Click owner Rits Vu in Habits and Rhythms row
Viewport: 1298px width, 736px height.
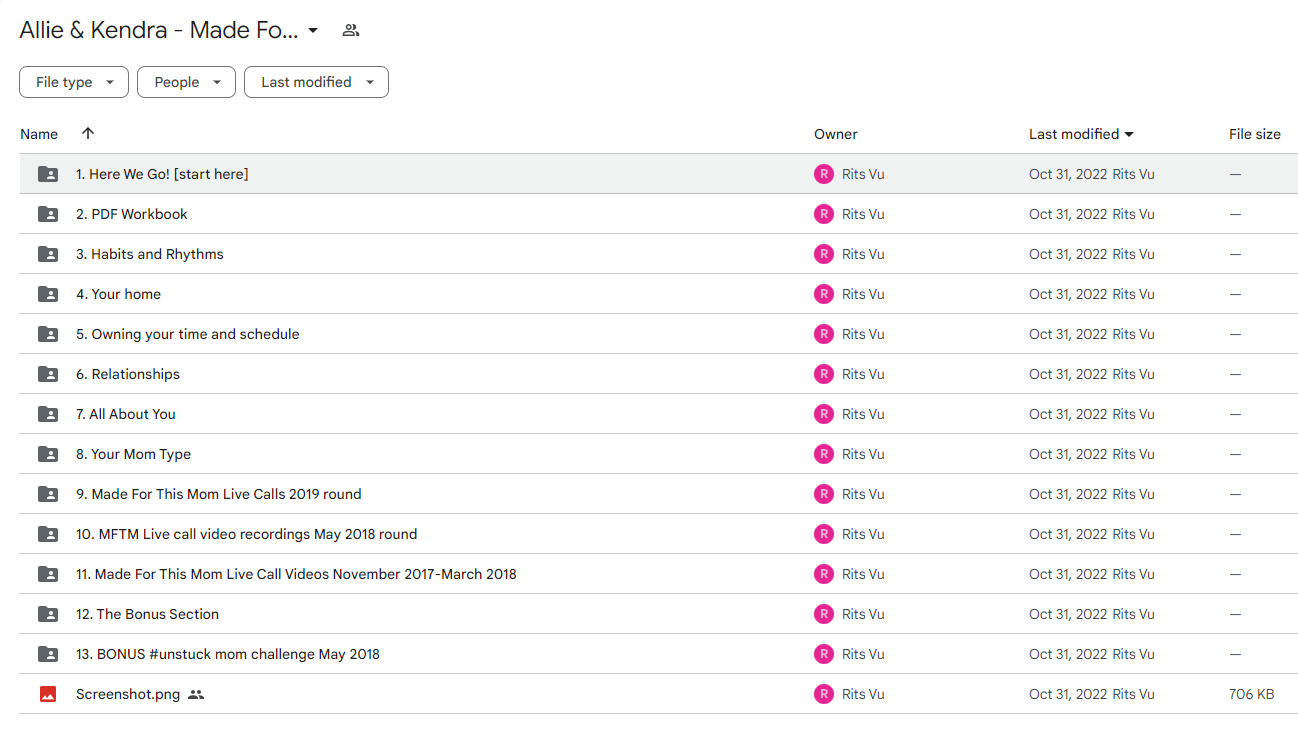point(863,254)
